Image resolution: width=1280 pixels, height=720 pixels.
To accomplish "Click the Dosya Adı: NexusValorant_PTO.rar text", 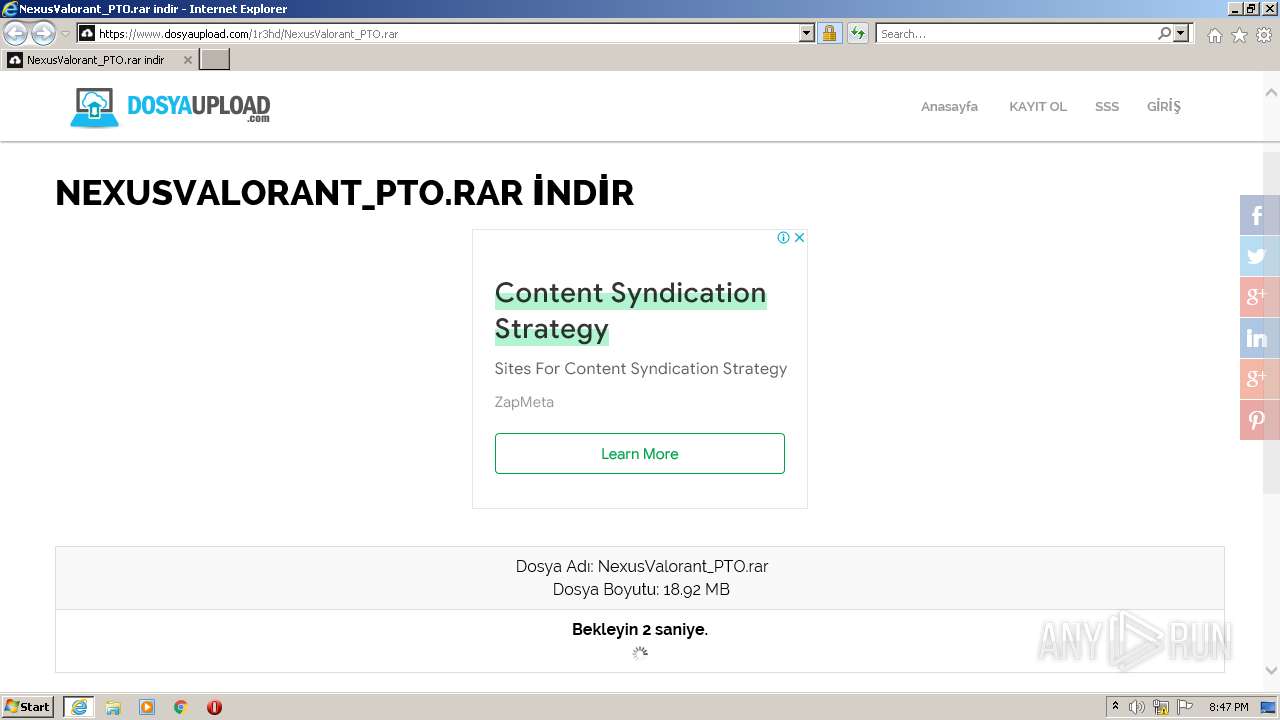I will point(642,566).
